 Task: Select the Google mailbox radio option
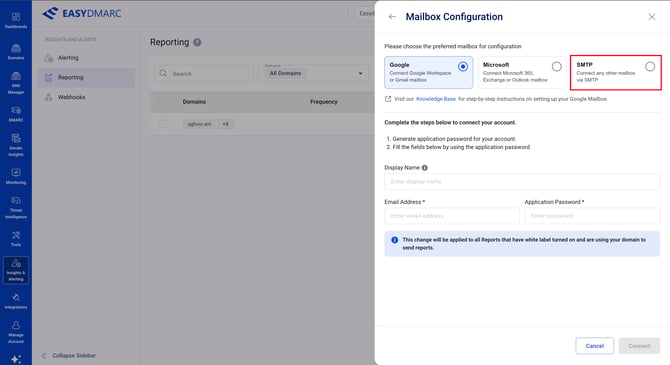pyautogui.click(x=463, y=67)
